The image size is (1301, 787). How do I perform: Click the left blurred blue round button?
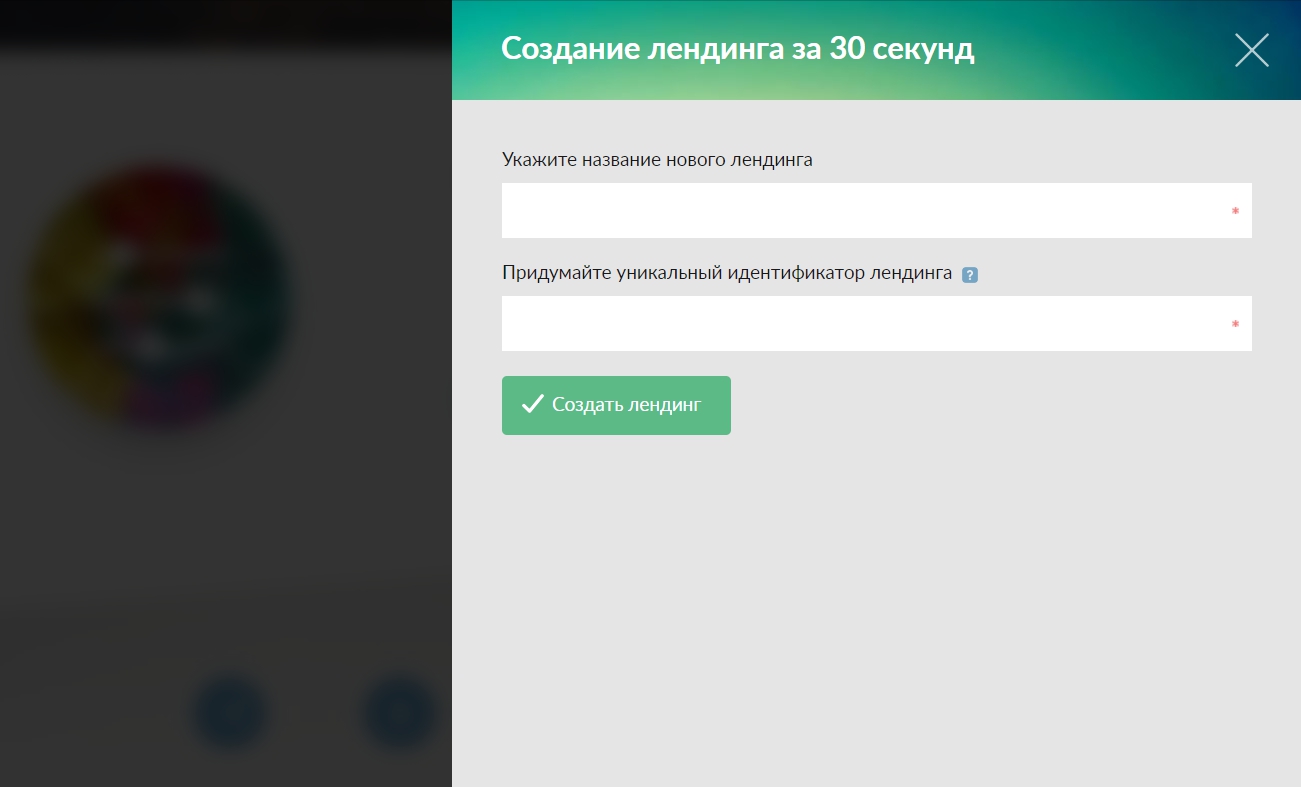pyautogui.click(x=229, y=713)
